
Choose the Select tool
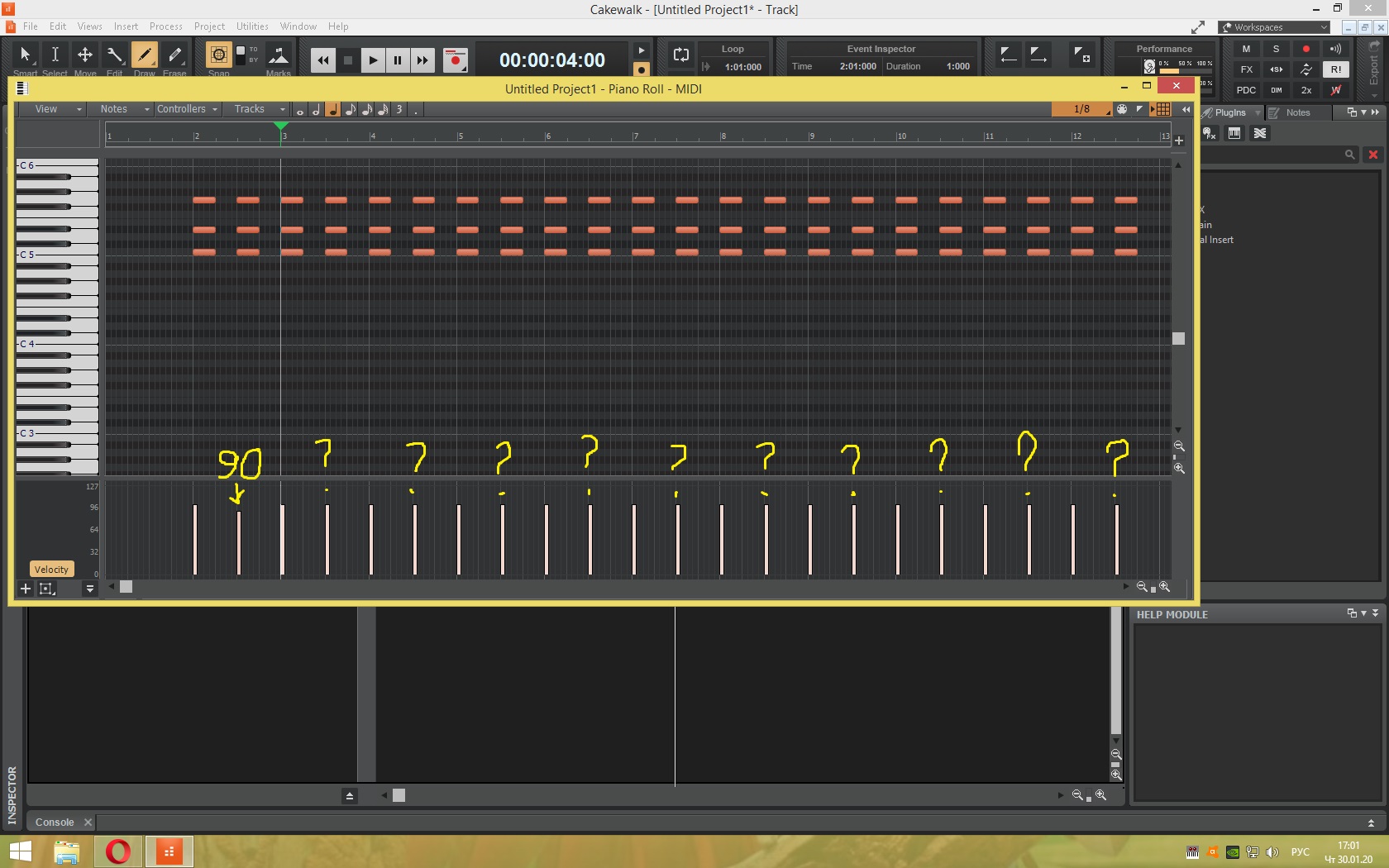55,56
